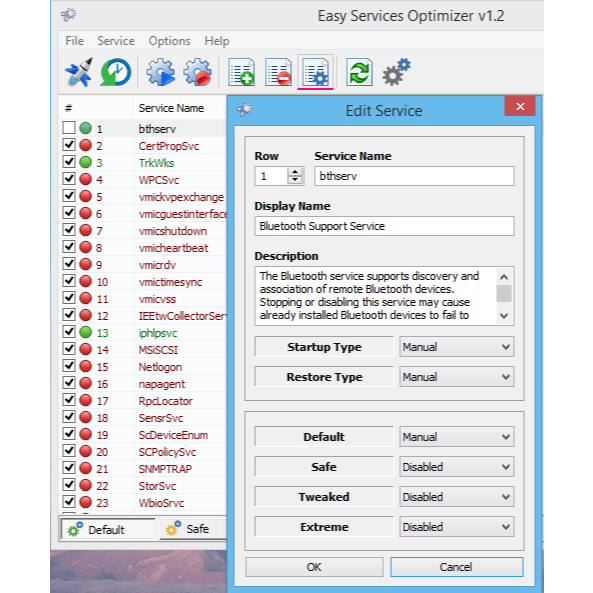
Task: Click the Cancel button
Action: [x=456, y=567]
